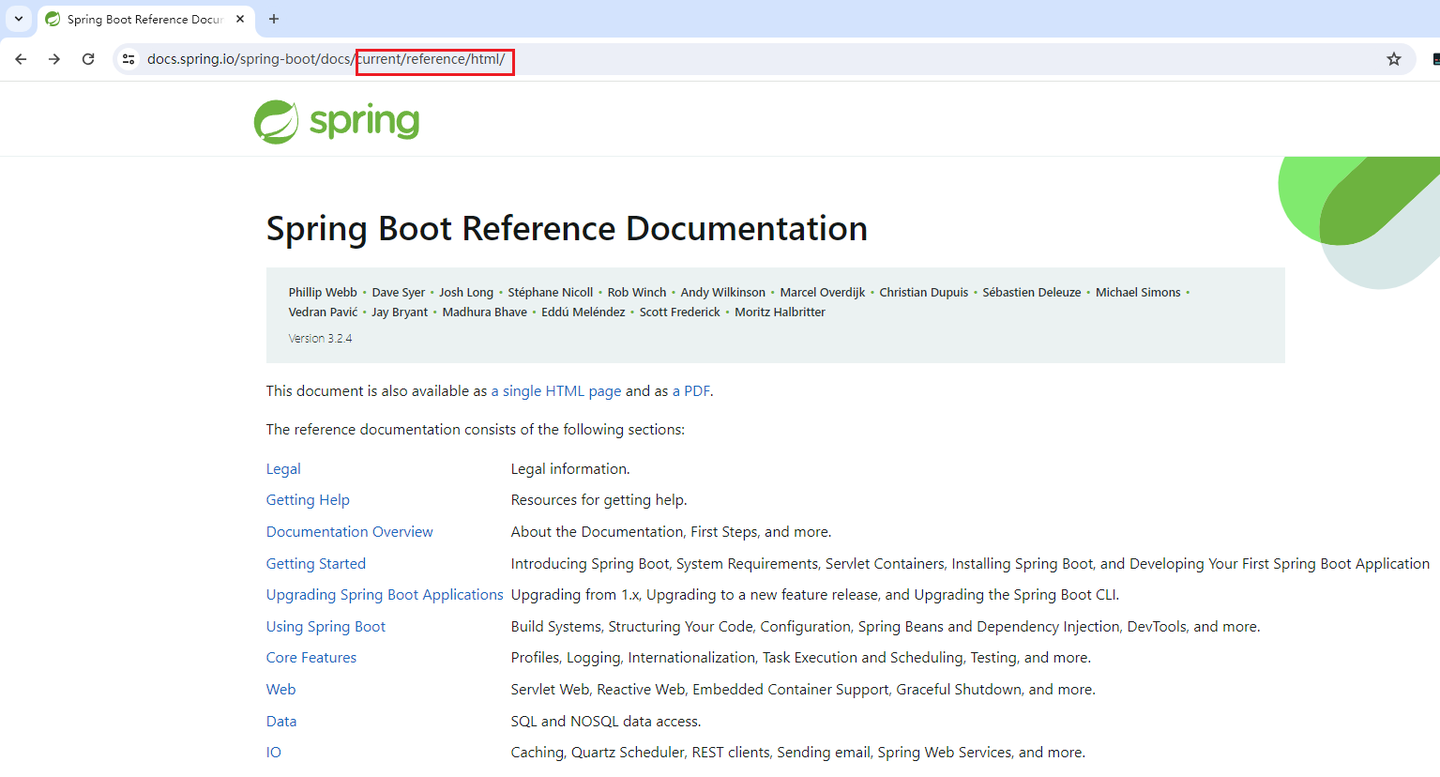
Task: Open the PDF version of the documentation
Action: tap(692, 391)
